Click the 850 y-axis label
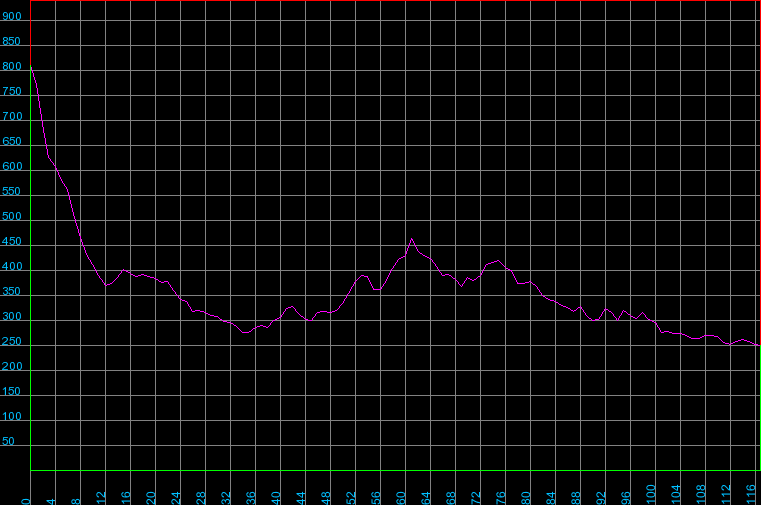The image size is (761, 505). [12, 41]
